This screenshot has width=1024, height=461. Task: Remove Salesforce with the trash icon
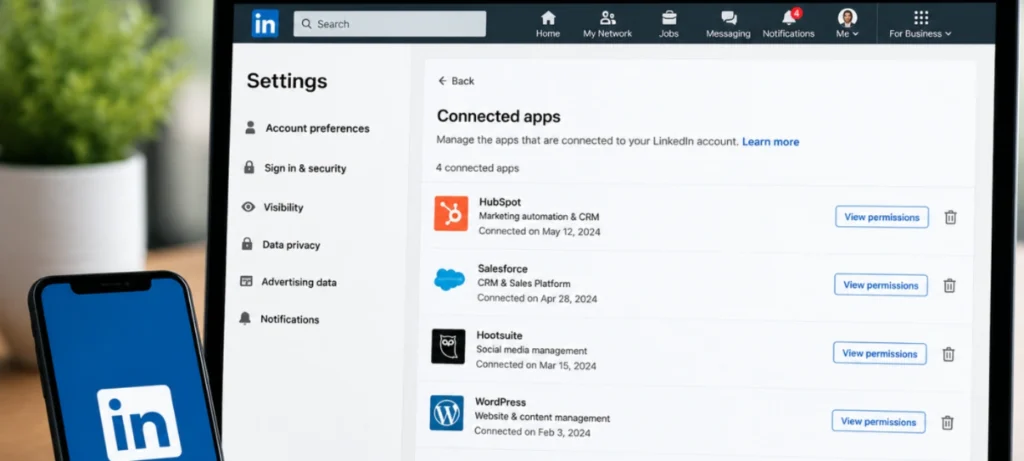[950, 285]
